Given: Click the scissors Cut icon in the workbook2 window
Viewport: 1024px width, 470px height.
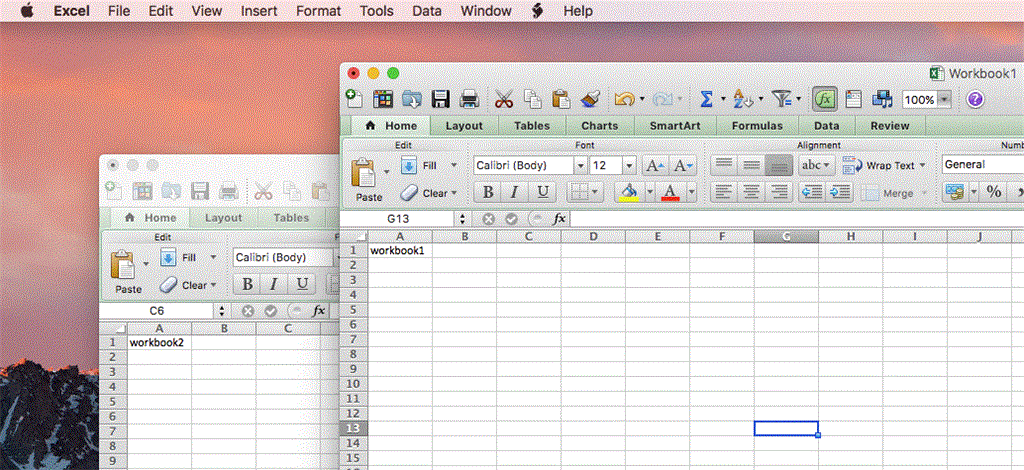Looking at the screenshot, I should point(263,191).
